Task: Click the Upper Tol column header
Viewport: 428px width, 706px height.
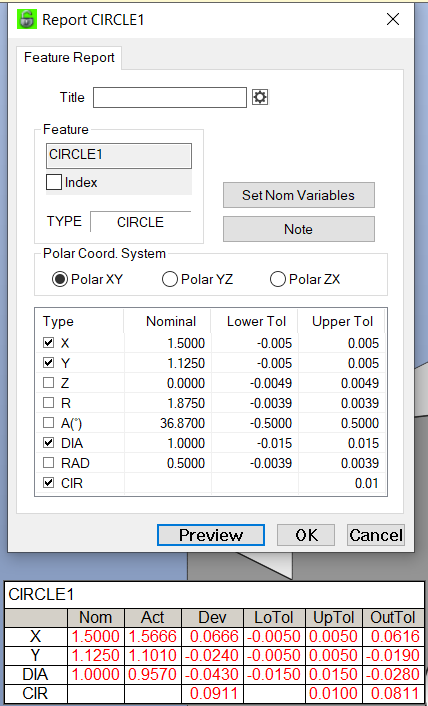Action: coord(342,321)
